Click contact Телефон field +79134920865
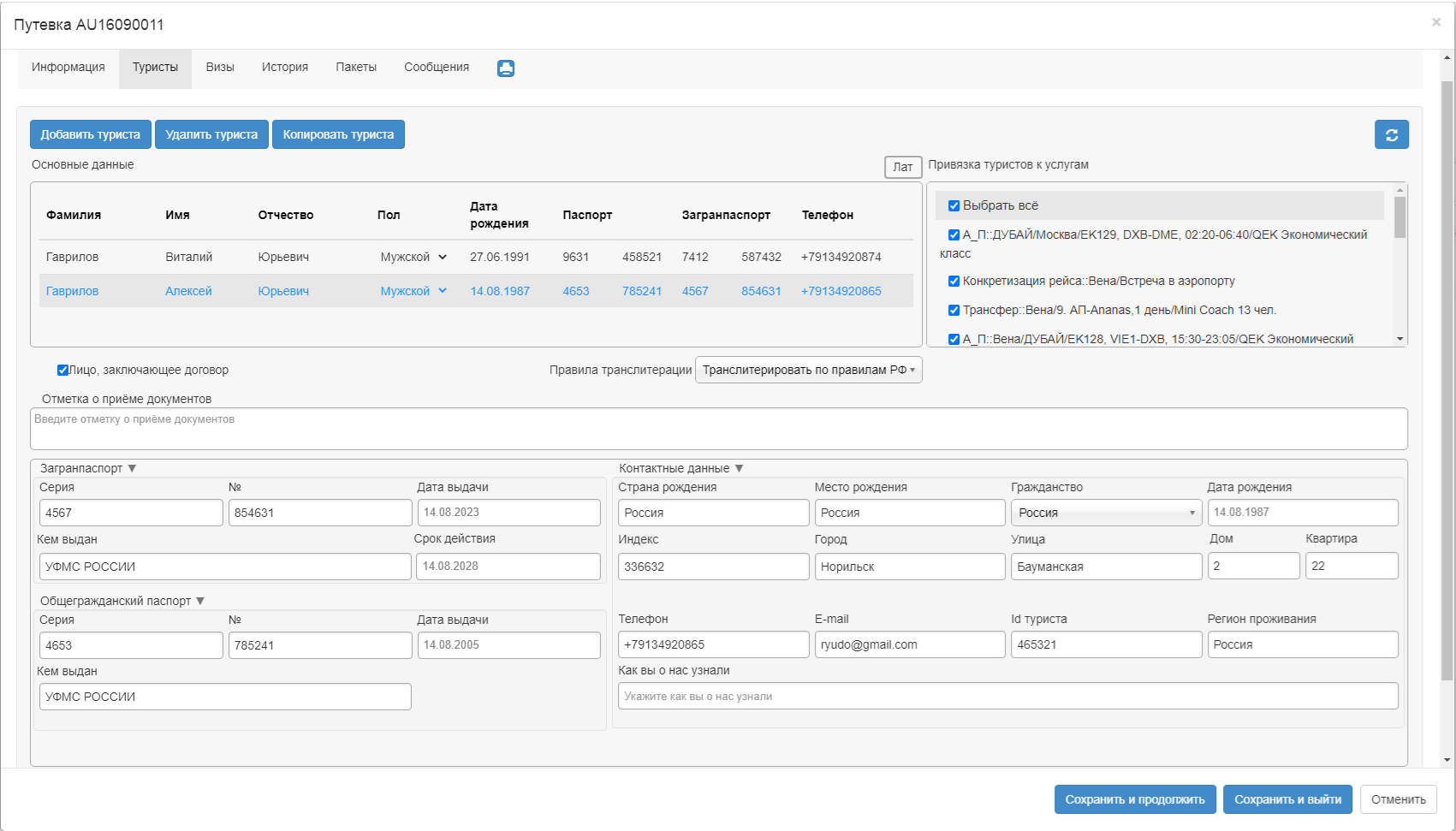Screen dimensions: 1456x831 click(x=713, y=644)
